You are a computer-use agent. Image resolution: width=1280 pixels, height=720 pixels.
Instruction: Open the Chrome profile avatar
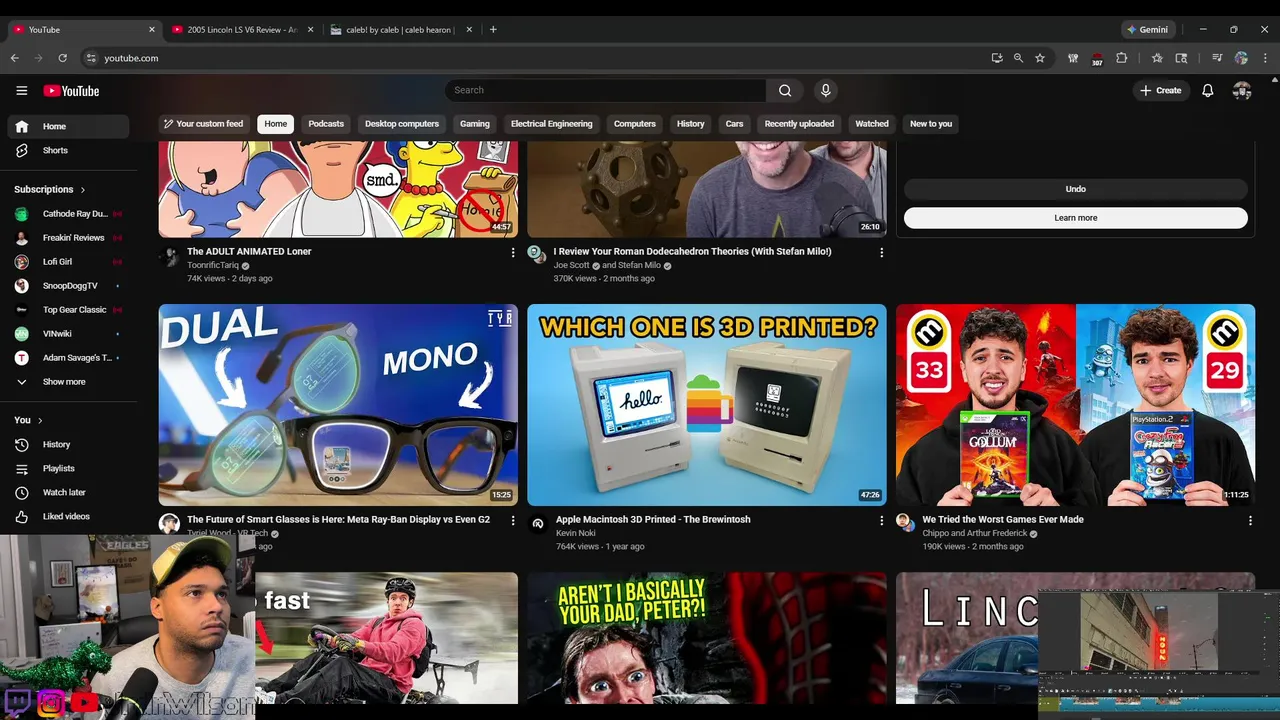(1241, 58)
